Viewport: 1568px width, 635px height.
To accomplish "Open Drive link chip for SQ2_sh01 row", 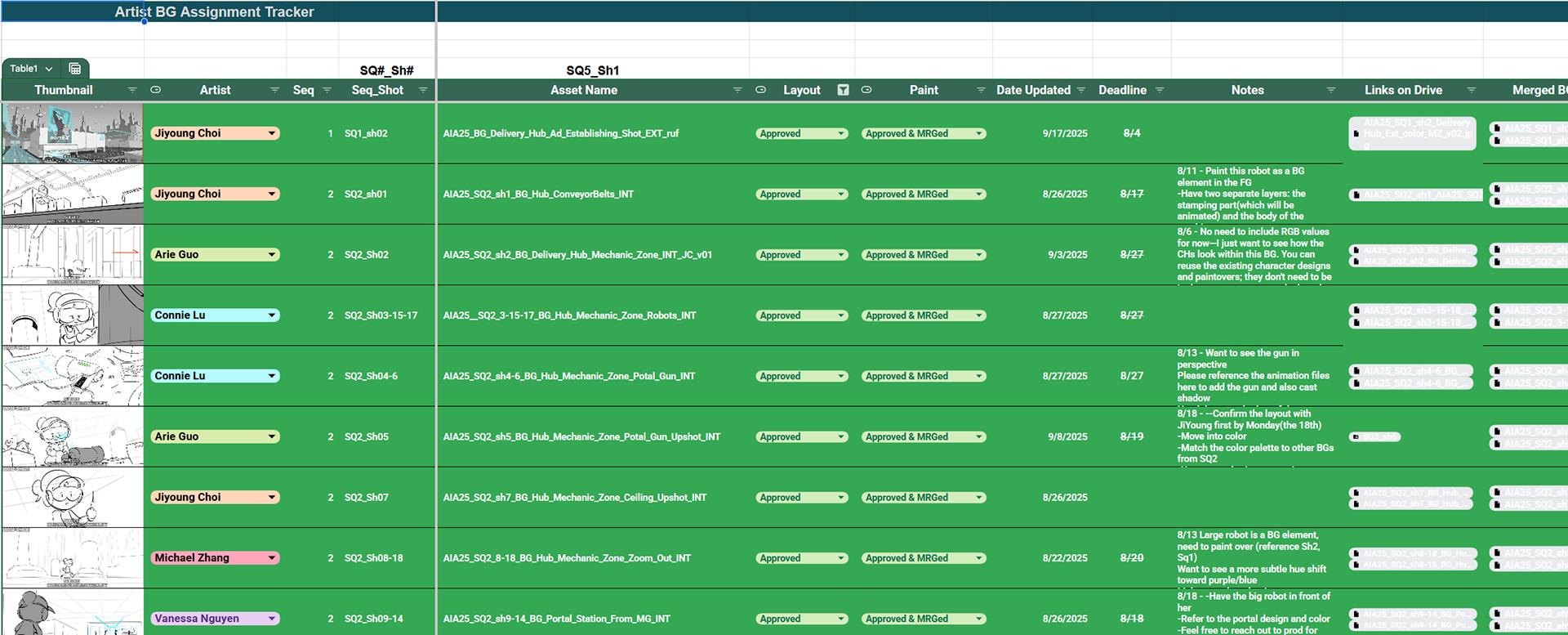I will pyautogui.click(x=1415, y=195).
